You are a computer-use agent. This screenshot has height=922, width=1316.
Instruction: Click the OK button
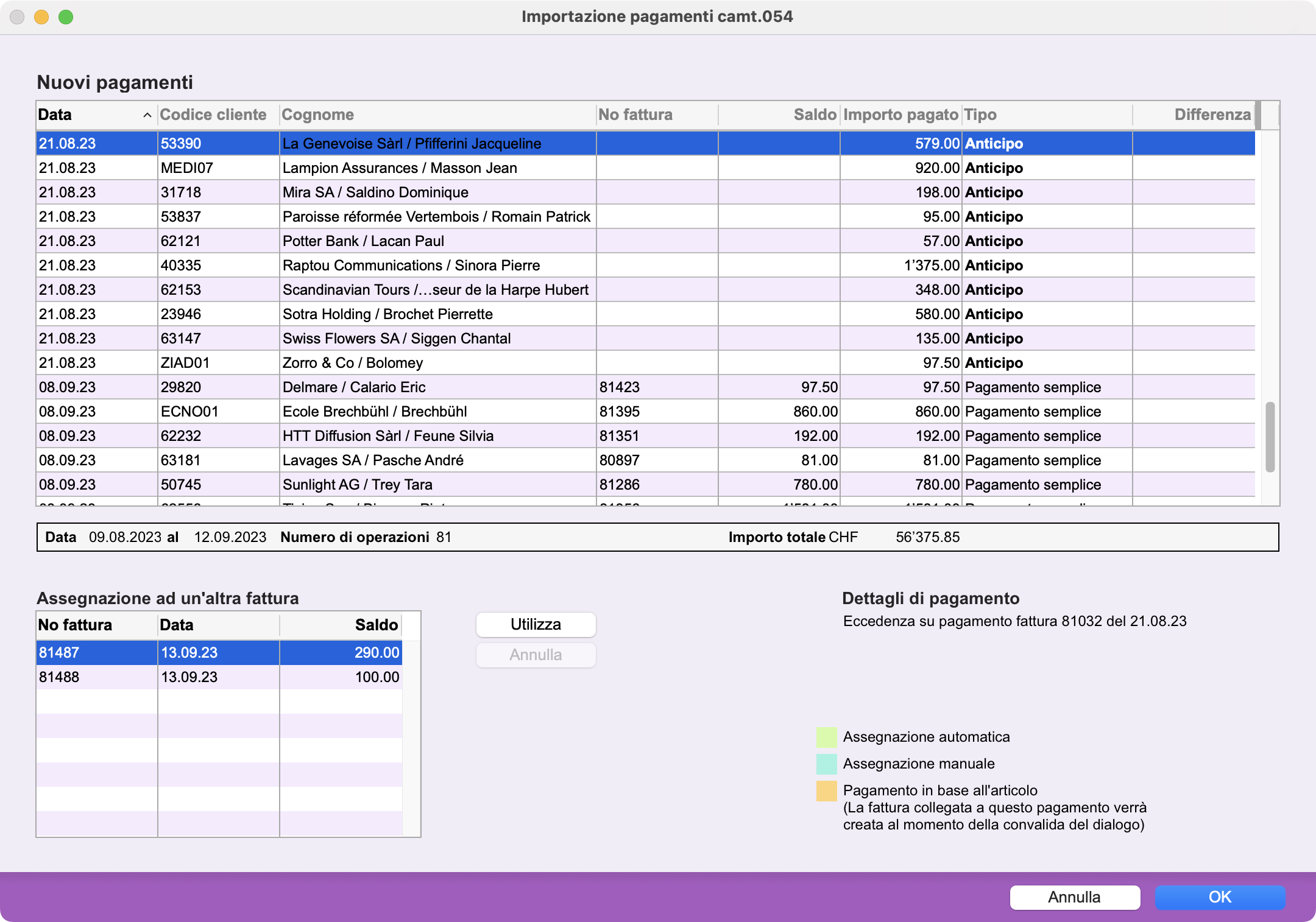coord(1220,897)
